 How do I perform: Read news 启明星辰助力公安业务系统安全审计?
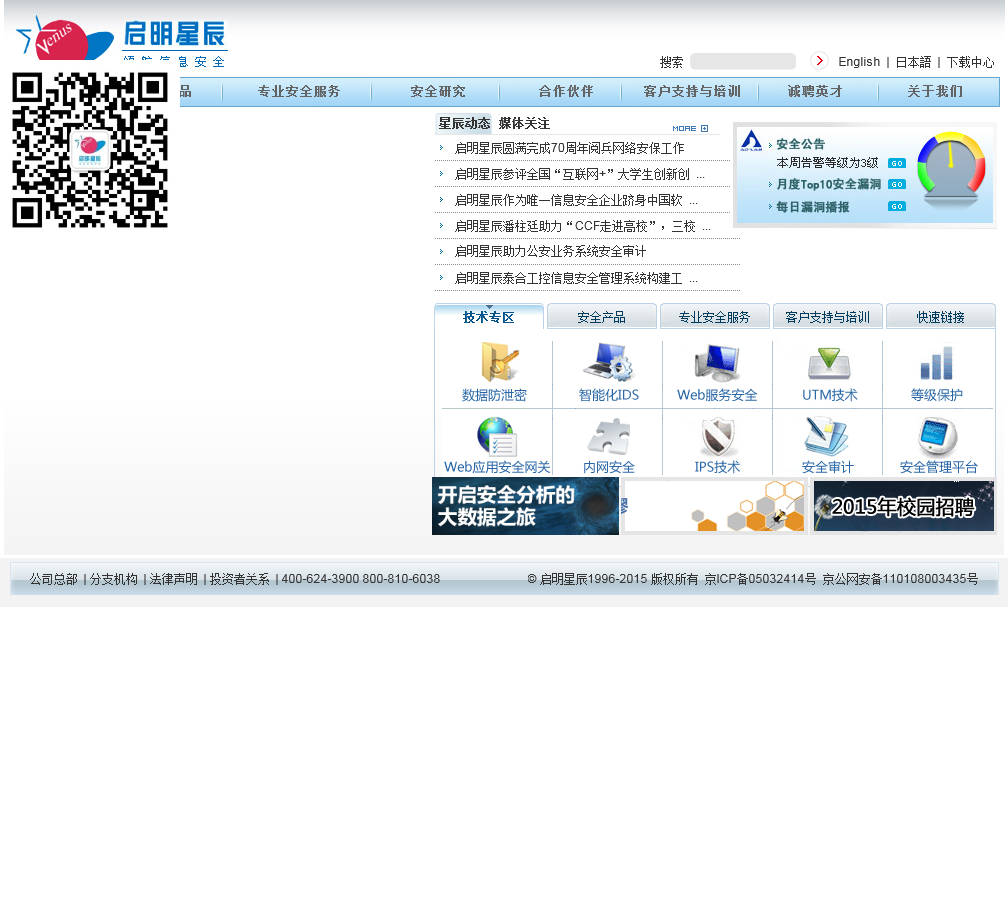pyautogui.click(x=550, y=251)
